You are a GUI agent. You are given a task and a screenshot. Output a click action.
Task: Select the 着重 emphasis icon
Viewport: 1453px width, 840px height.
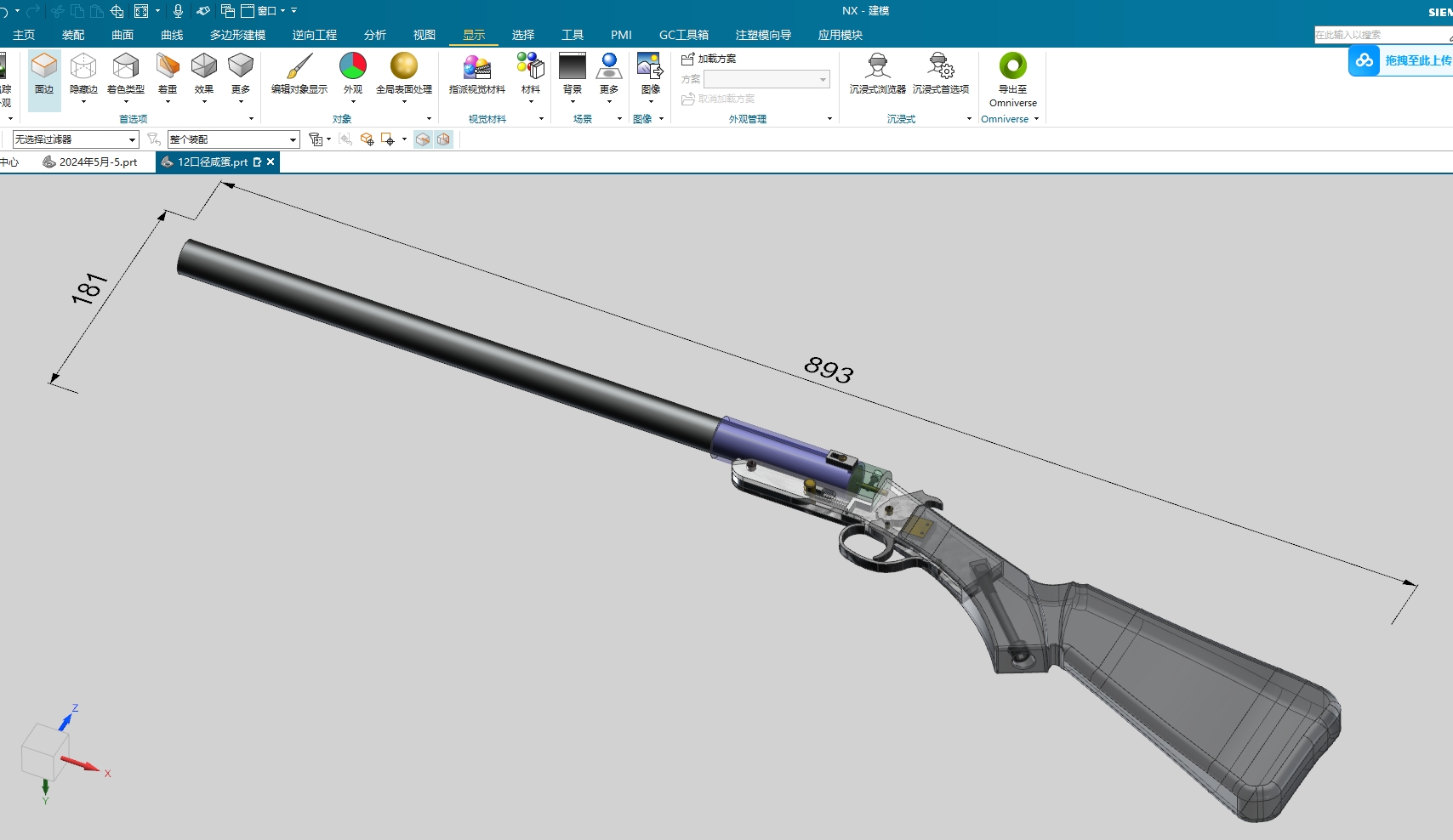(x=168, y=66)
